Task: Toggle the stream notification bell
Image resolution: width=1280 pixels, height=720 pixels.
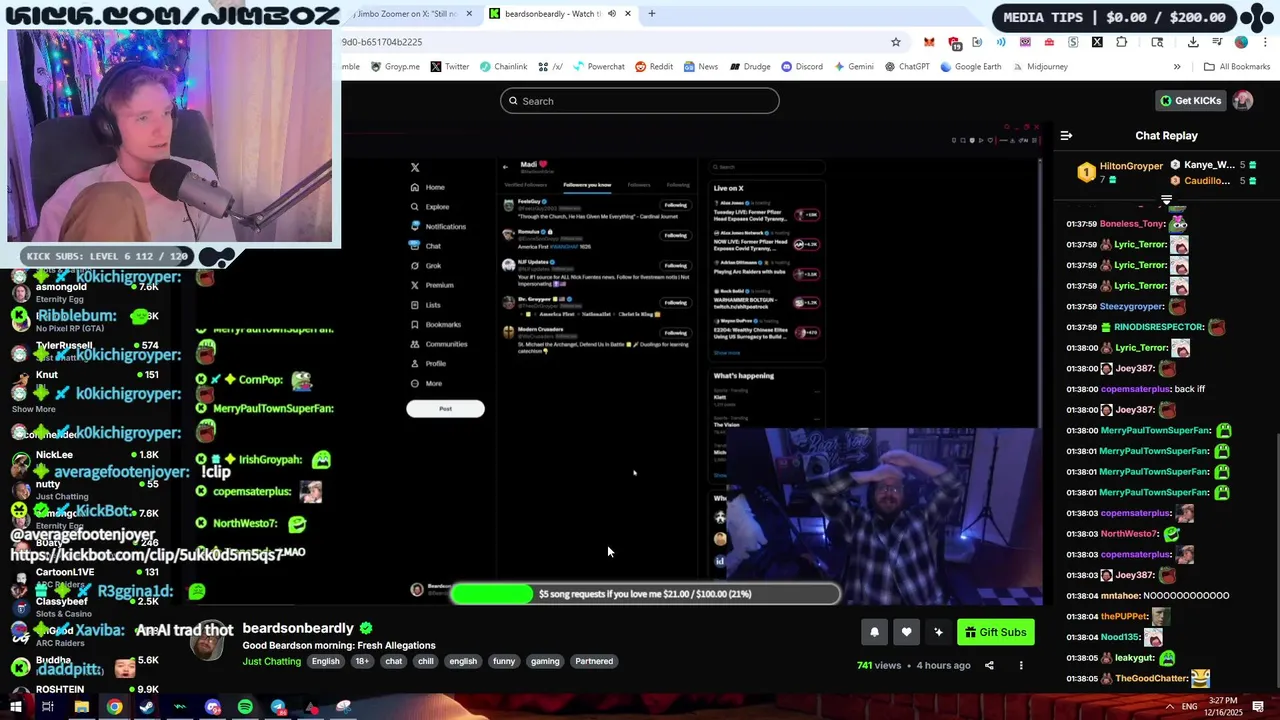Action: (x=874, y=632)
